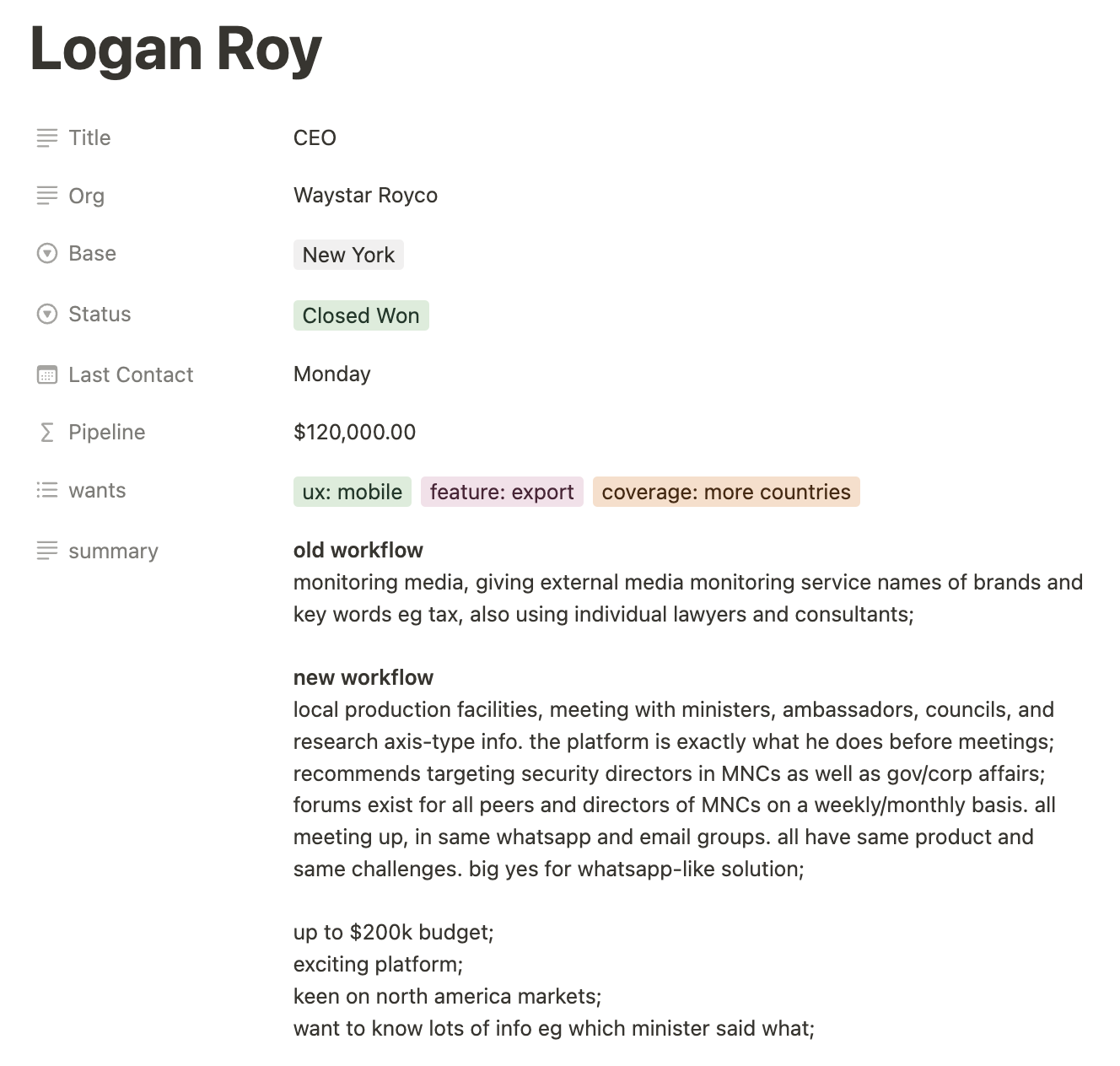
Task: Open the Last Contact date Monday
Action: pyautogui.click(x=331, y=374)
